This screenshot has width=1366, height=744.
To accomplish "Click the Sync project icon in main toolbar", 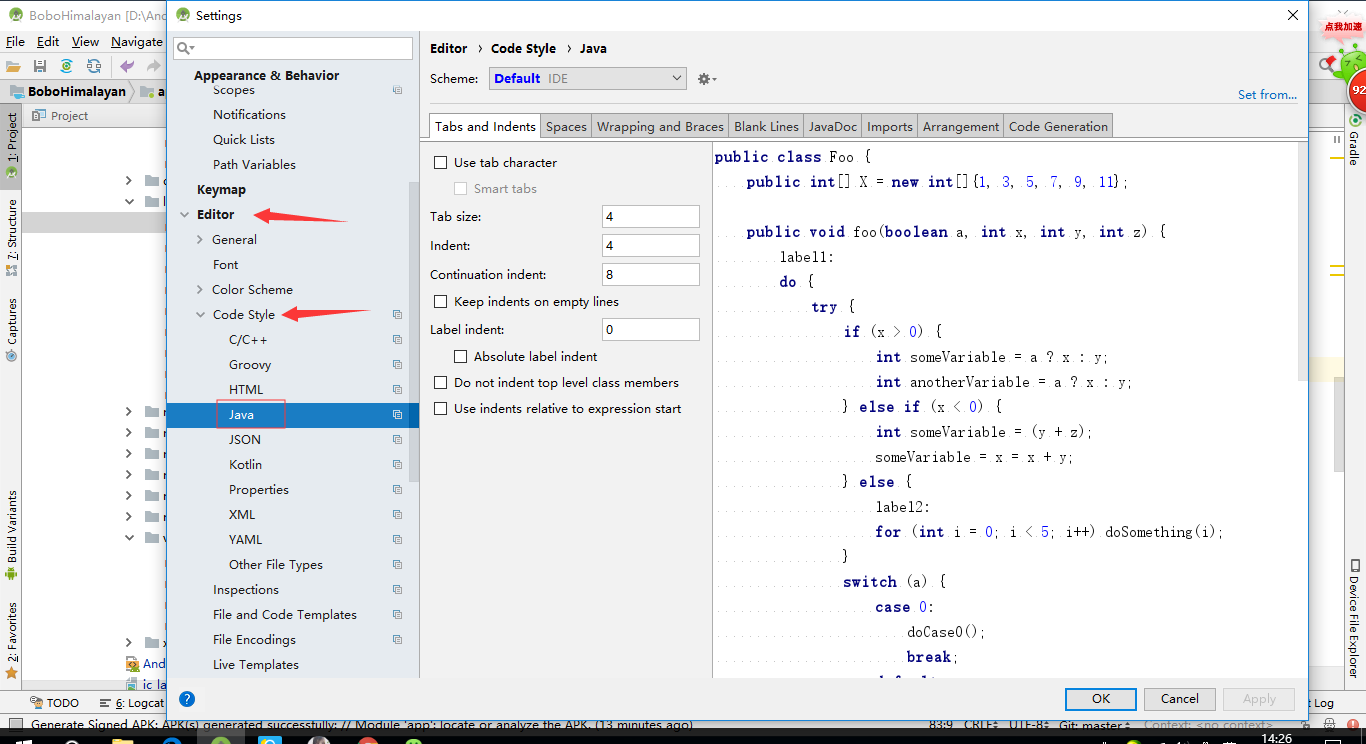I will point(66,66).
